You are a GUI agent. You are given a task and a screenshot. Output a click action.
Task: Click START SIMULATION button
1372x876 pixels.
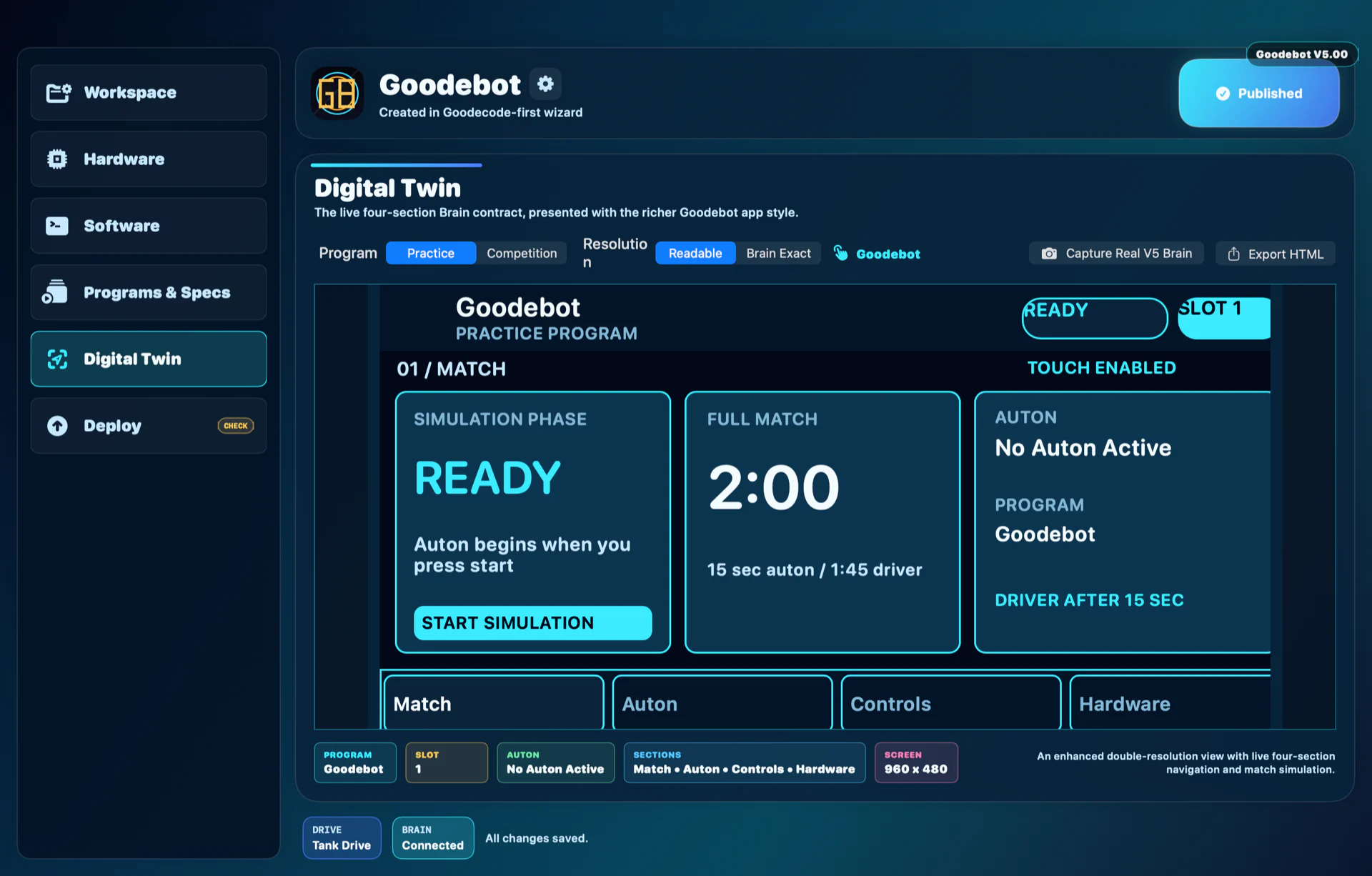click(x=533, y=623)
